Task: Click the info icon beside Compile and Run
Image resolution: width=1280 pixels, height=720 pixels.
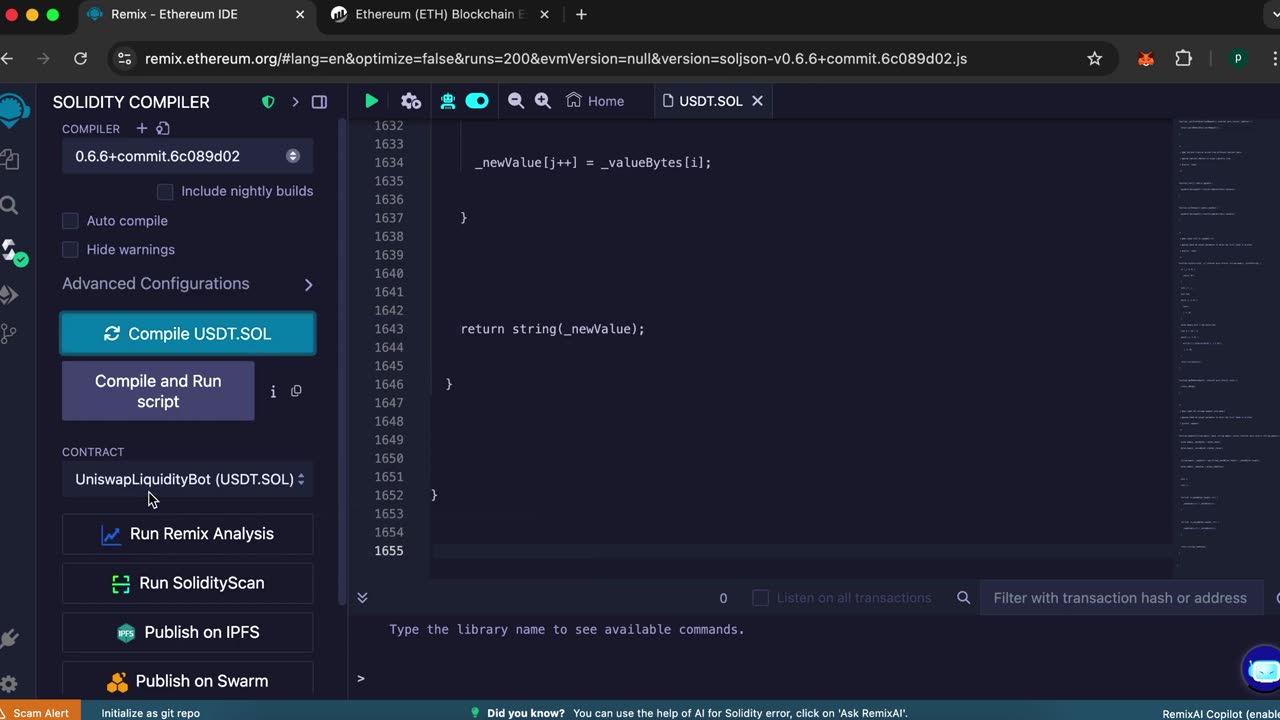Action: click(x=273, y=392)
